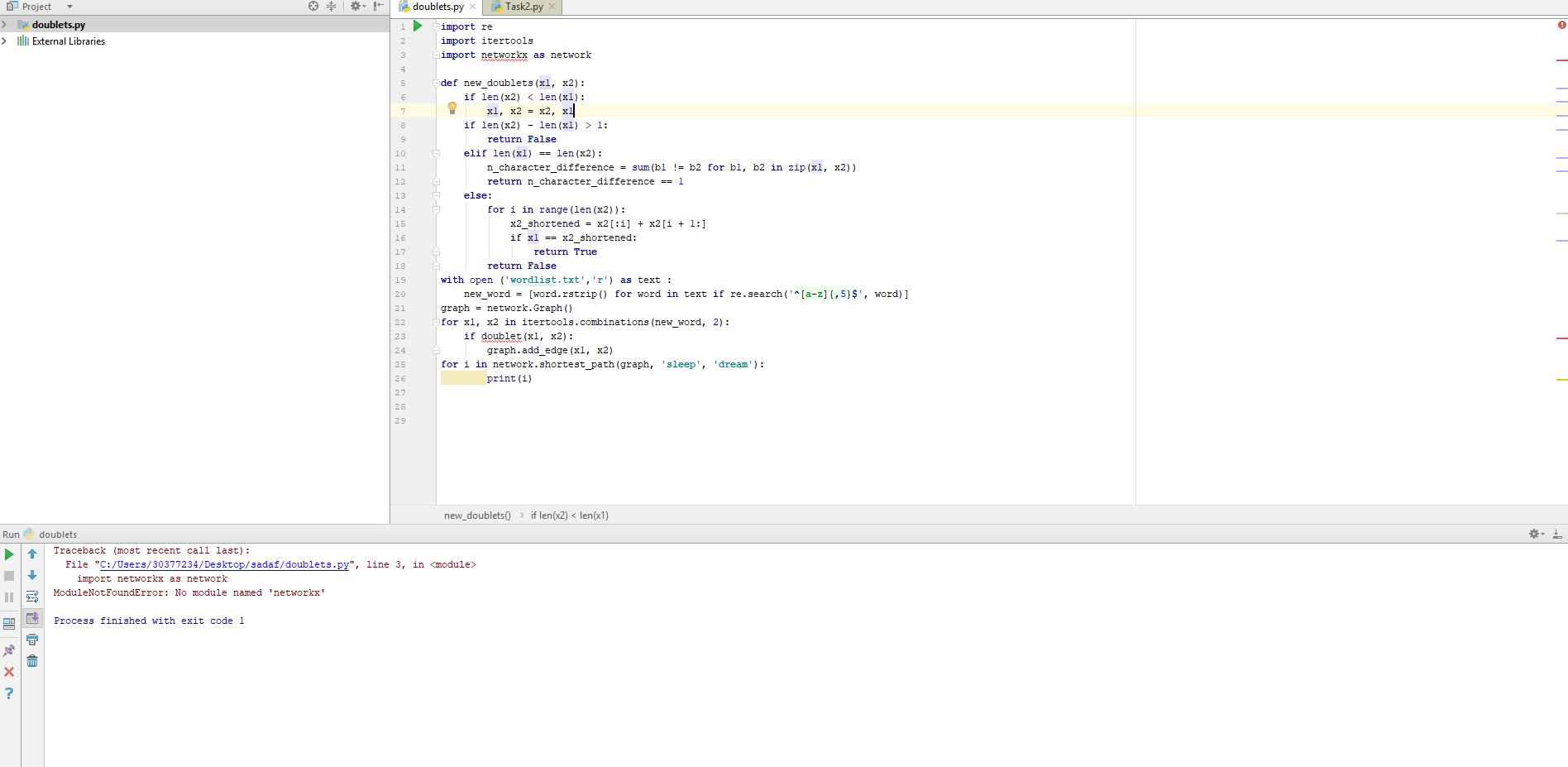Click the Down the Stack Trace arrow
The image size is (1568, 767).
coord(32,575)
